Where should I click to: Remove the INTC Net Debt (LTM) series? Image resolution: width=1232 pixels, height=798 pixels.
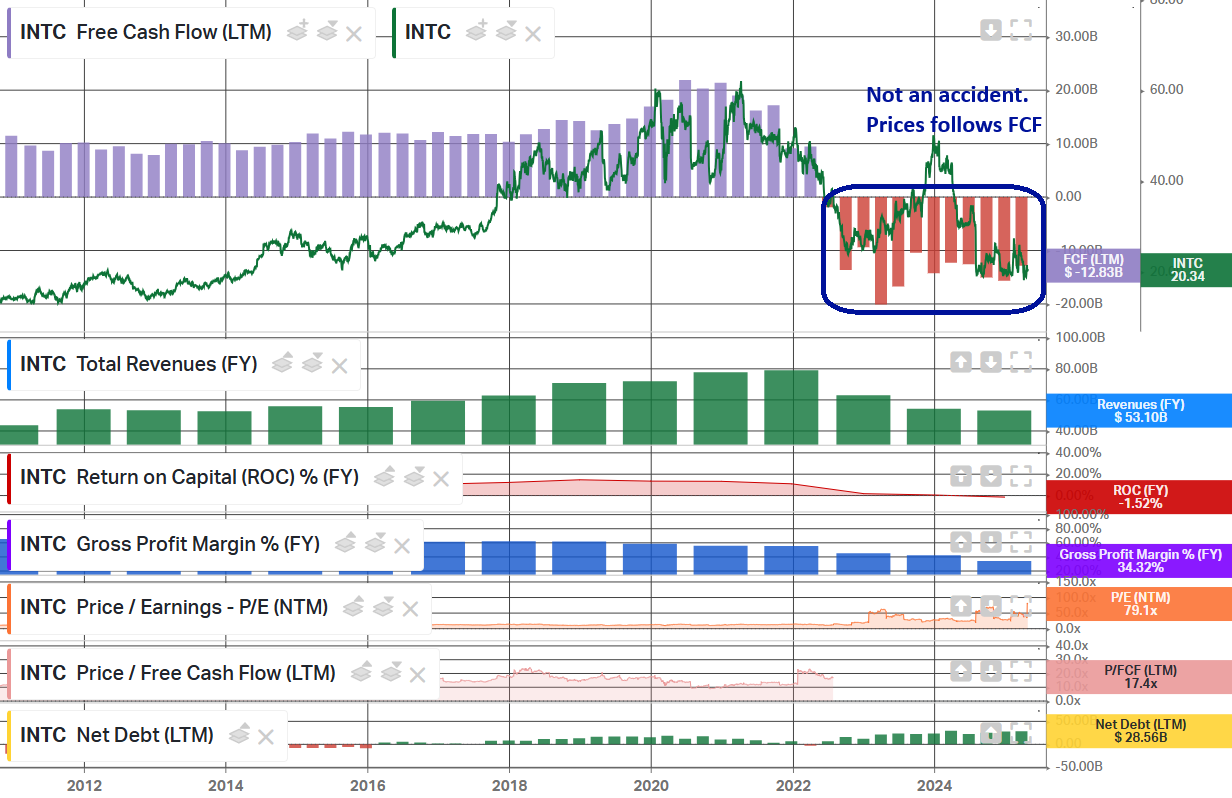coord(266,737)
